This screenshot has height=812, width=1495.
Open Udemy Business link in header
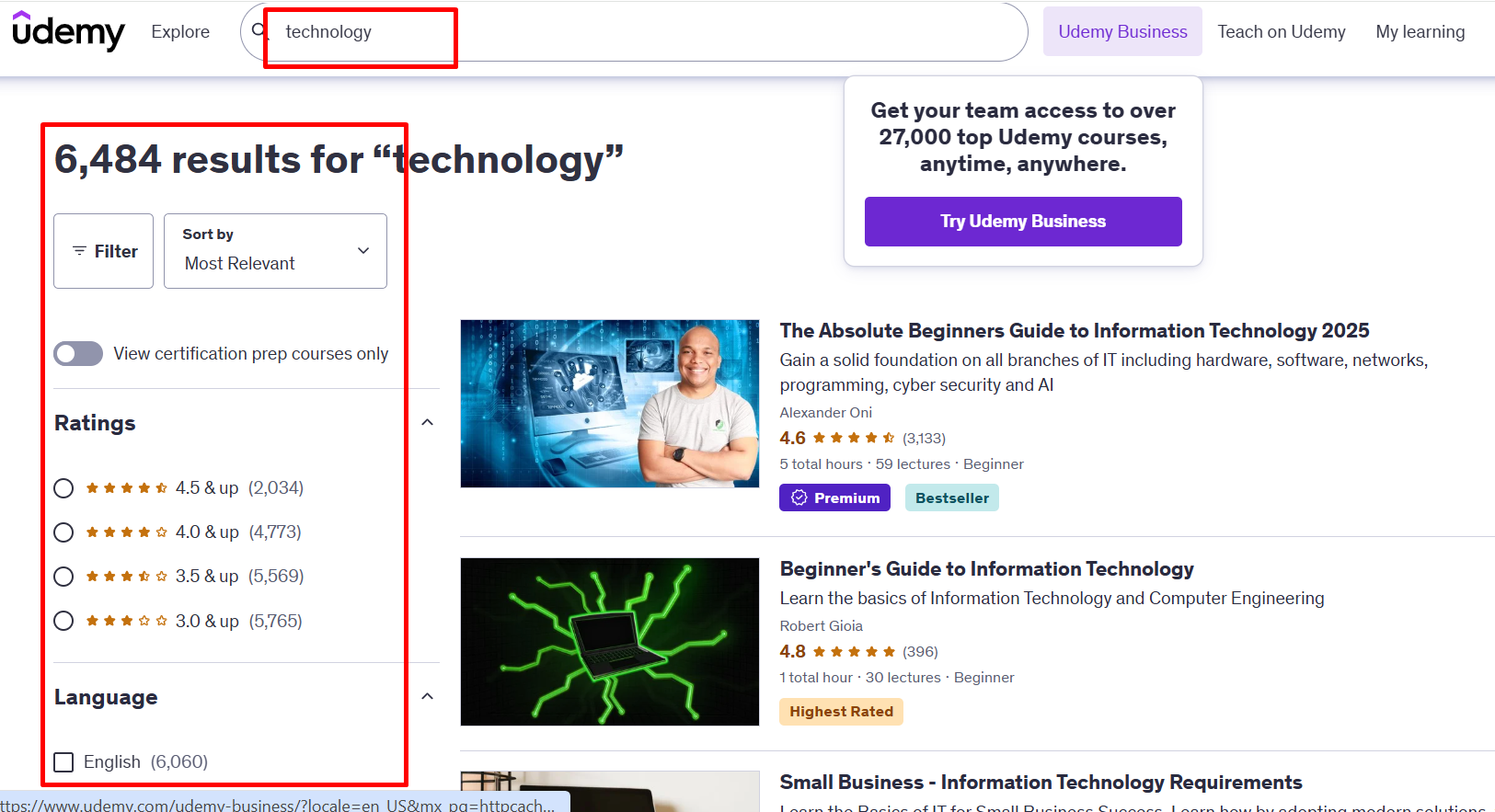1122,31
